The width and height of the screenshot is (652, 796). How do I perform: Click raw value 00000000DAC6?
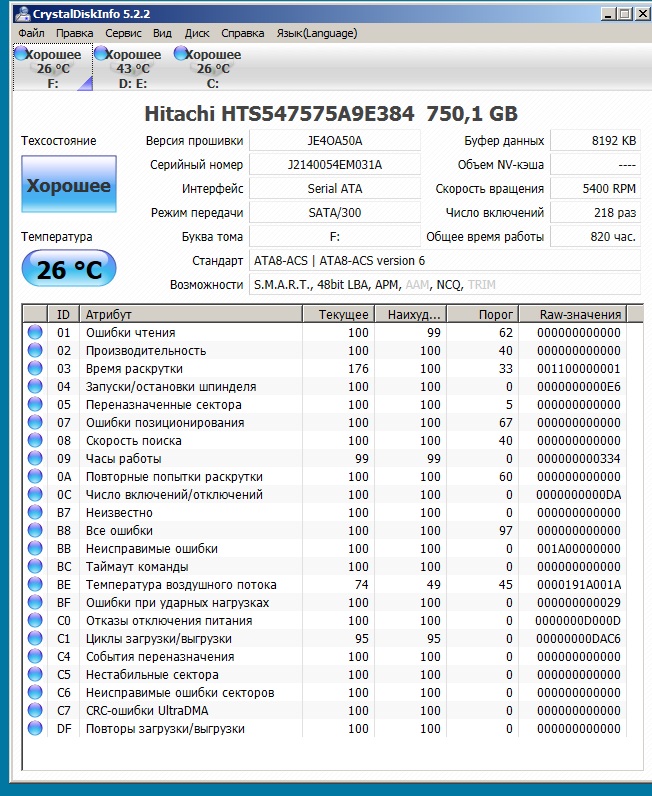pyautogui.click(x=578, y=639)
